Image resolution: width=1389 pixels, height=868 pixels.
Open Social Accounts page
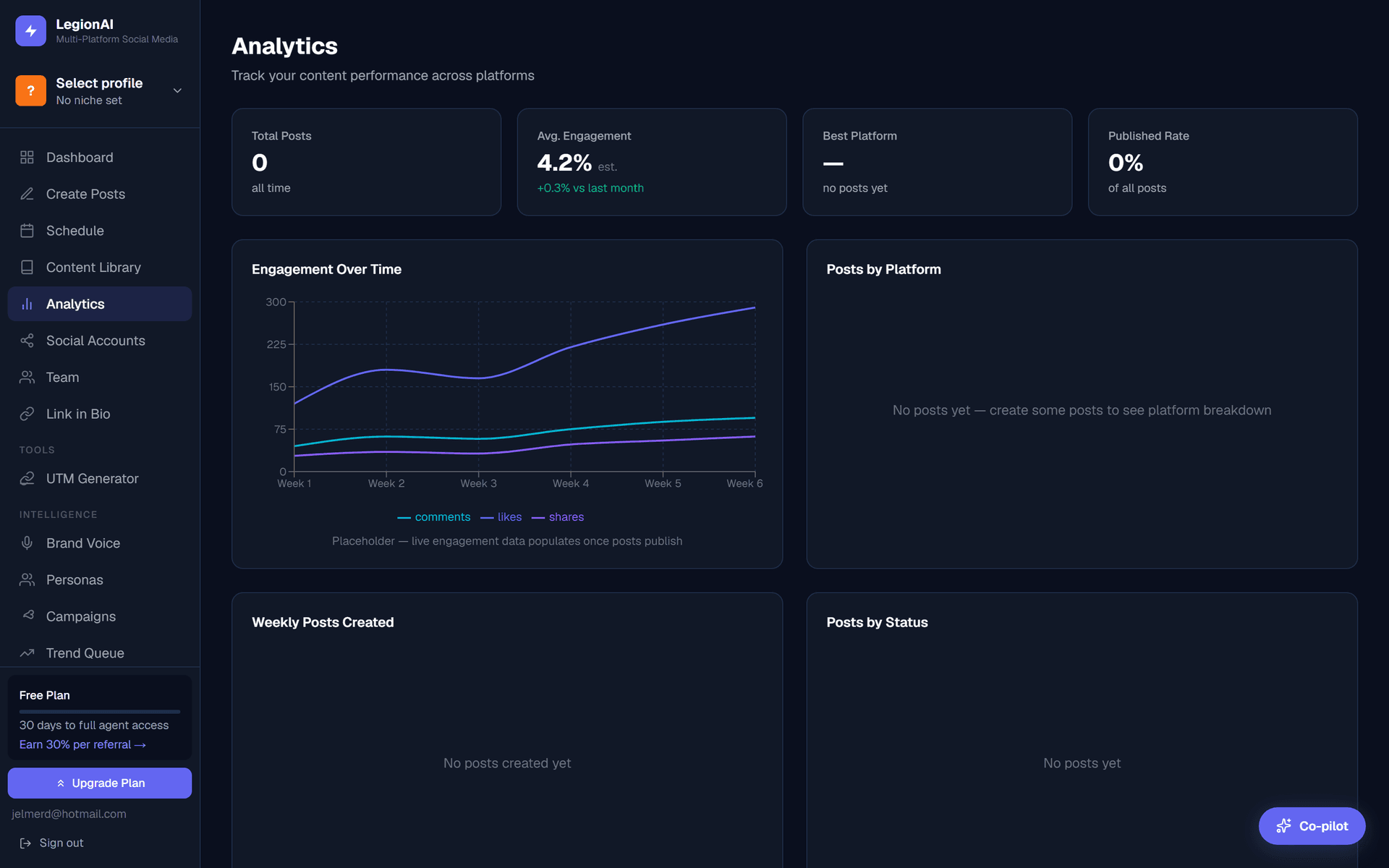(100, 341)
